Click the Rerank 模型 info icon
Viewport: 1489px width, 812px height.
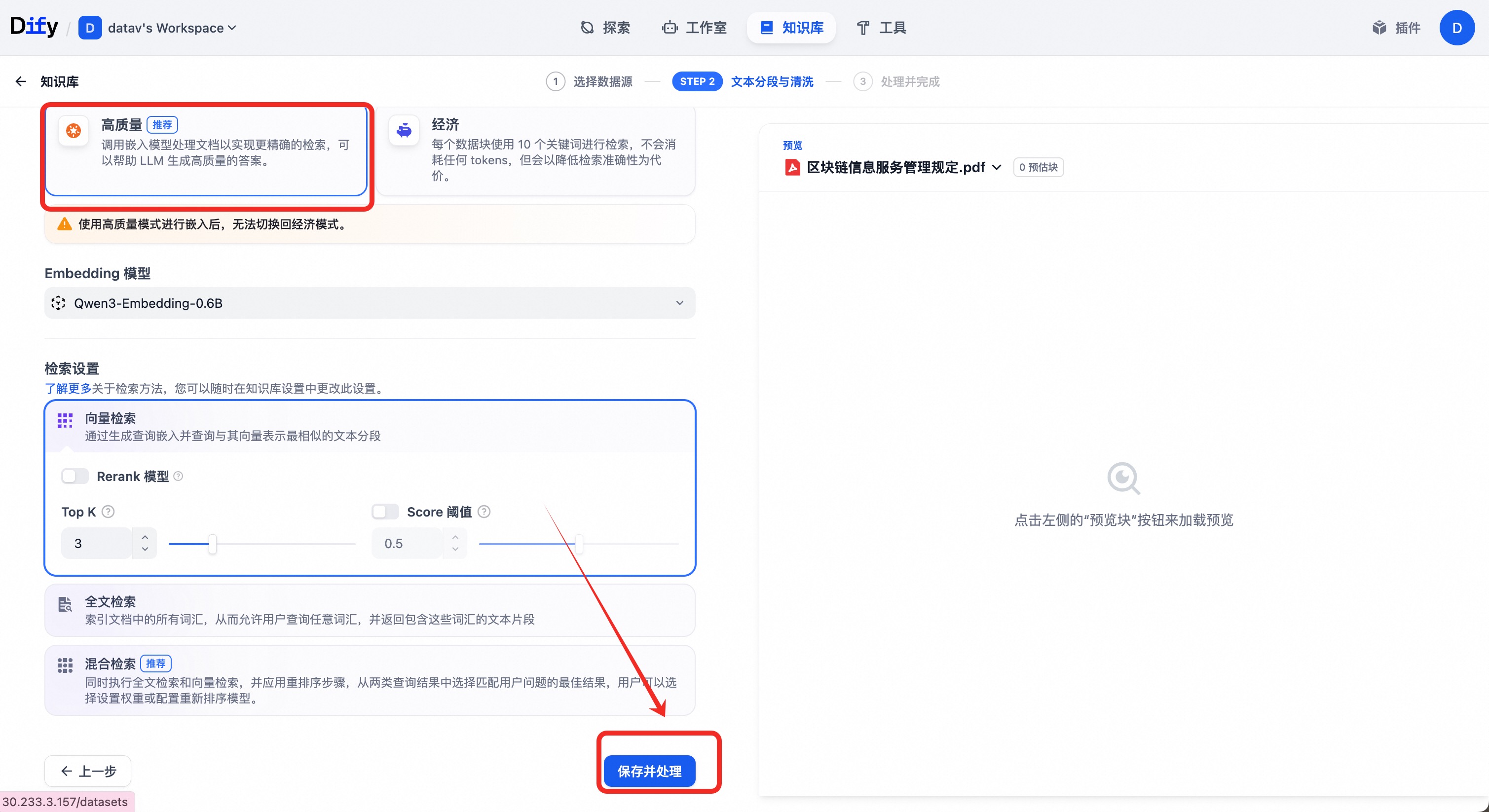click(179, 476)
